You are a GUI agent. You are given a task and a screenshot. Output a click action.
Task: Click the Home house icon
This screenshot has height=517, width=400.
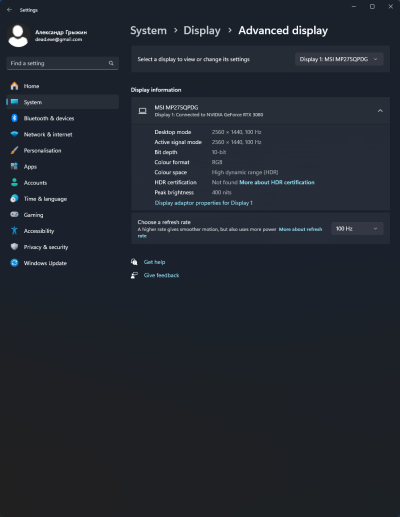pos(14,86)
